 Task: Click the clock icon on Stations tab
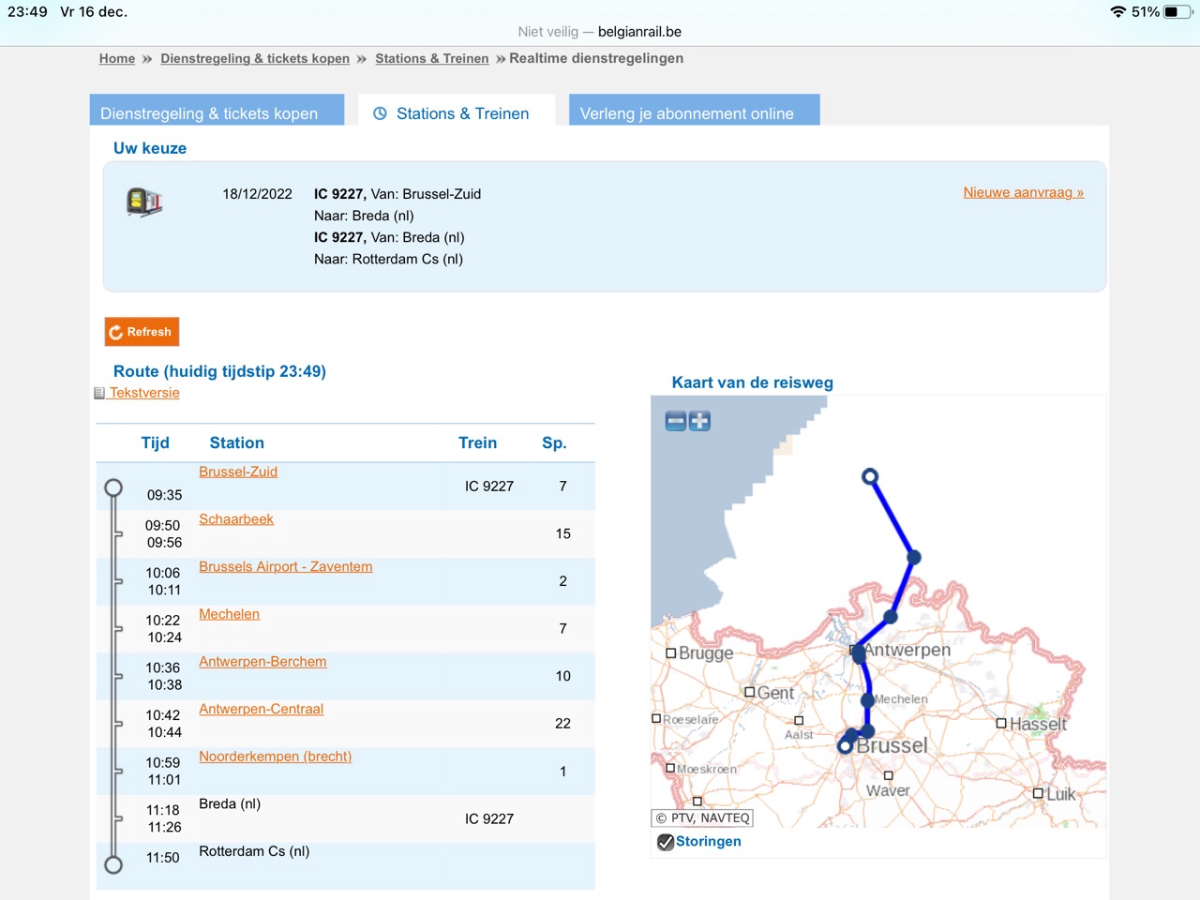[x=380, y=114]
